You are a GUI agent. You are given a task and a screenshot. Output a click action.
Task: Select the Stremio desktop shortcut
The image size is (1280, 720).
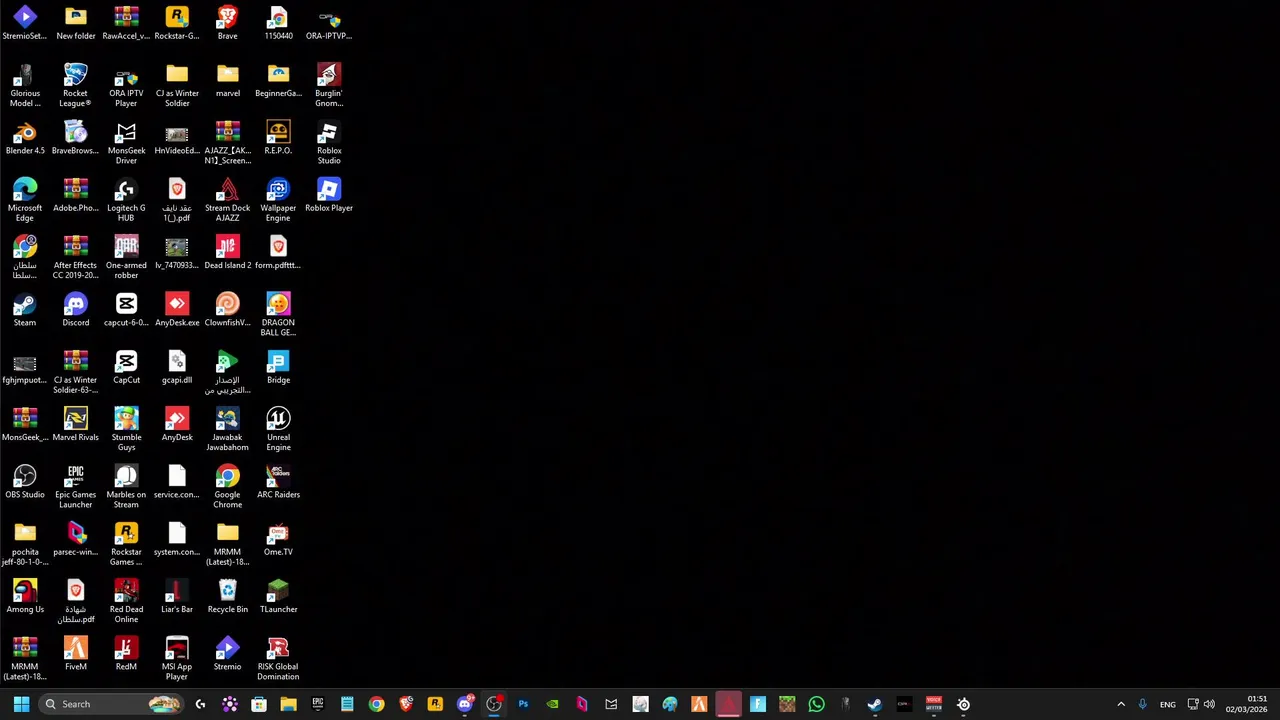[227, 654]
